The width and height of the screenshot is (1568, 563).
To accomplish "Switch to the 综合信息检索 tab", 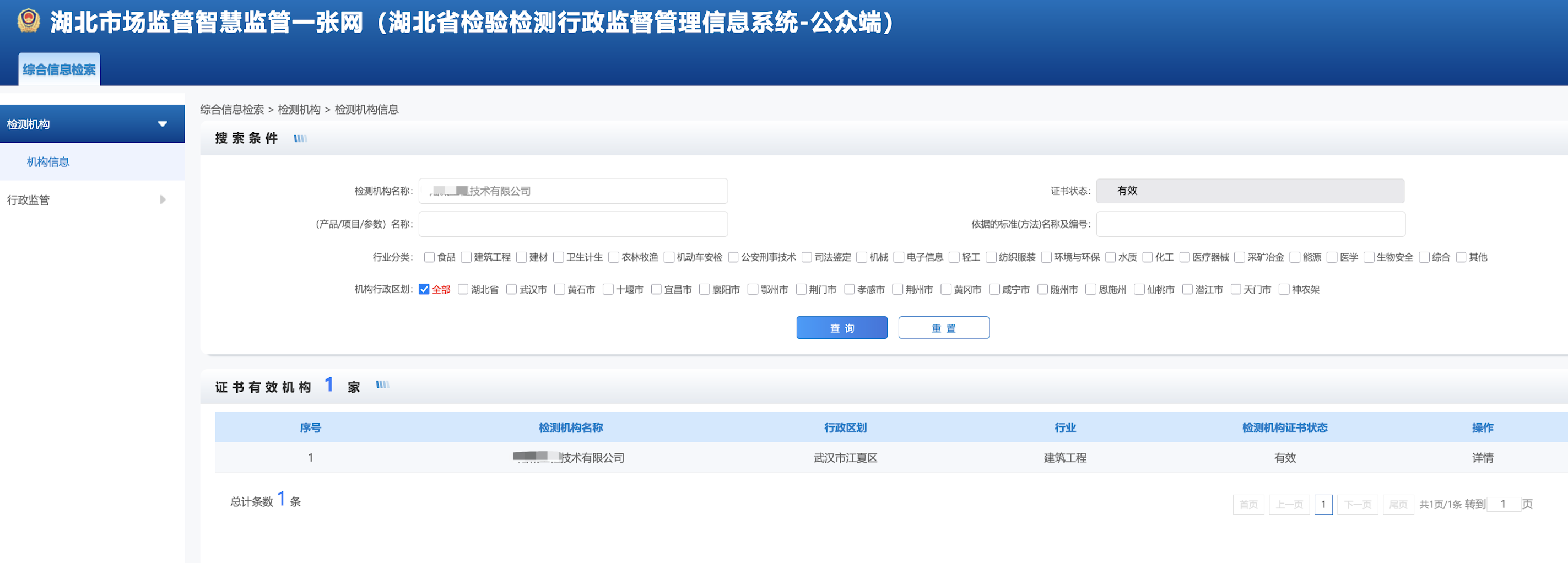I will [58, 69].
